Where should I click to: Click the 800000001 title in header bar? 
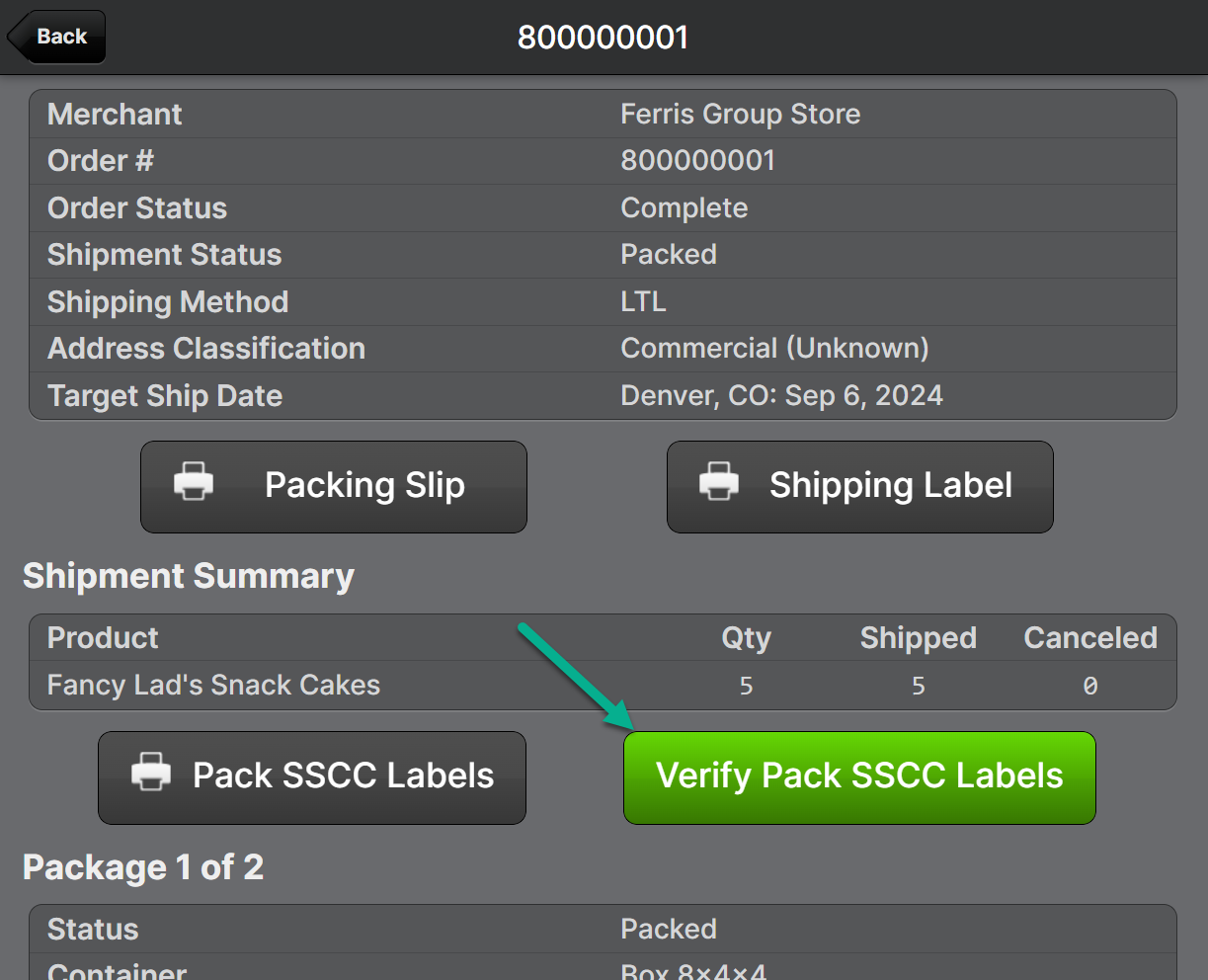(603, 38)
